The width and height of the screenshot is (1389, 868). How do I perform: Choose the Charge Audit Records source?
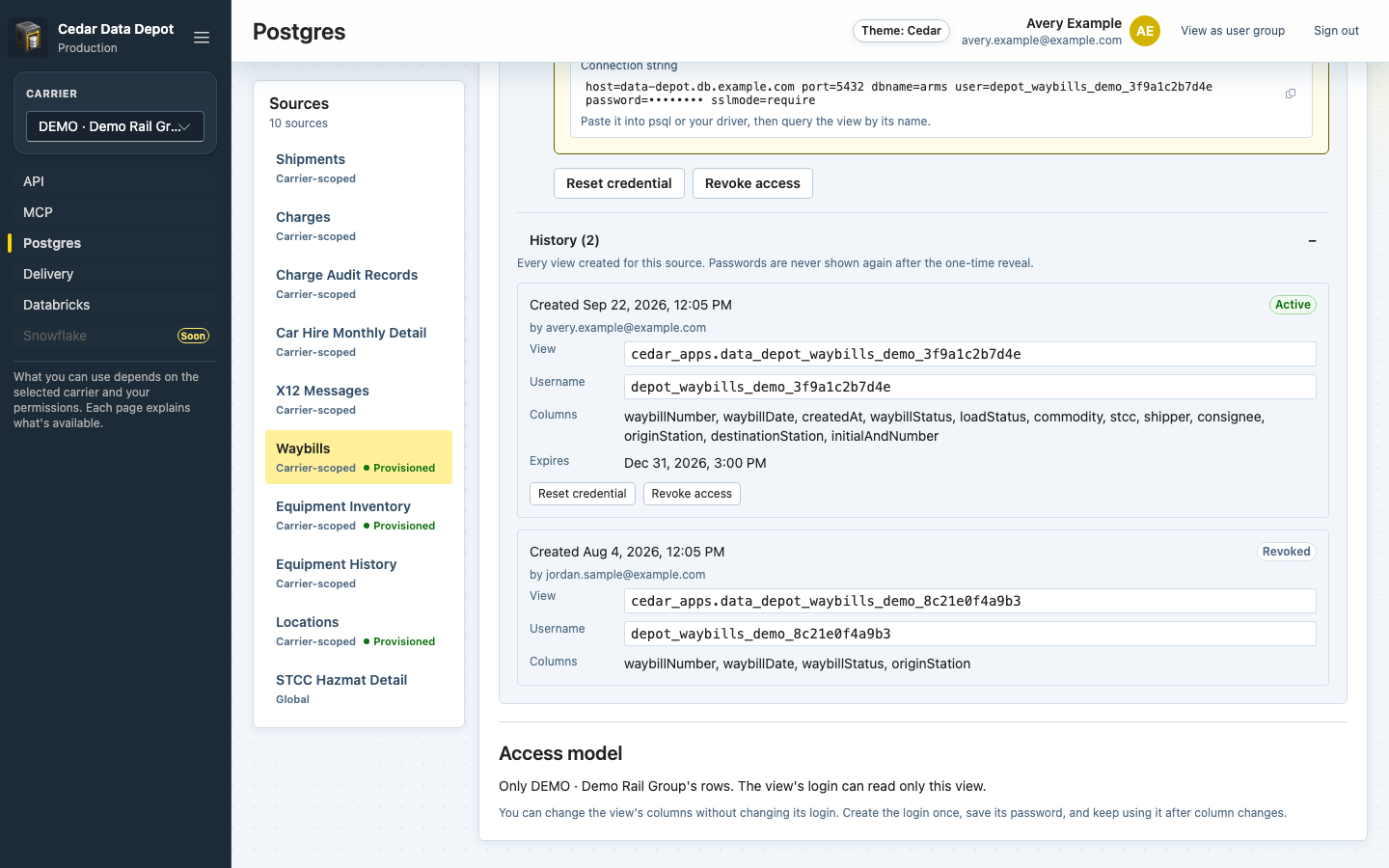359,284
